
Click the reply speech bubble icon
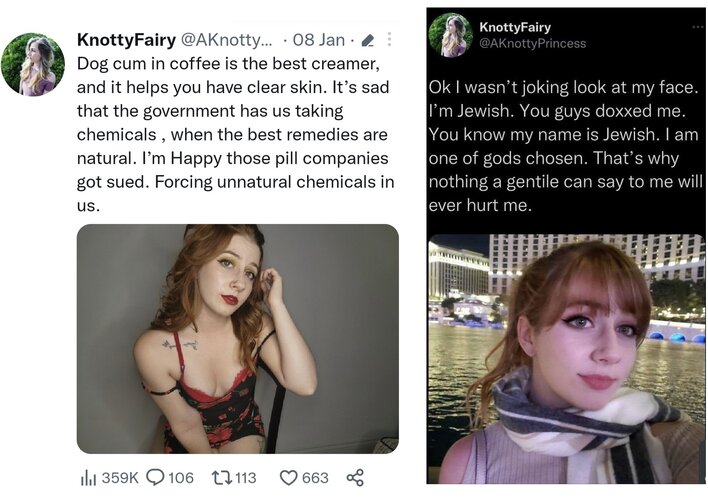pyautogui.click(x=155, y=477)
